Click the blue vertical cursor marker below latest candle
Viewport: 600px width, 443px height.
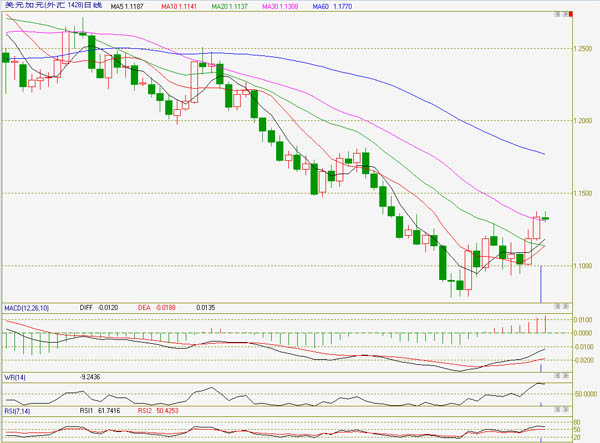point(541,284)
